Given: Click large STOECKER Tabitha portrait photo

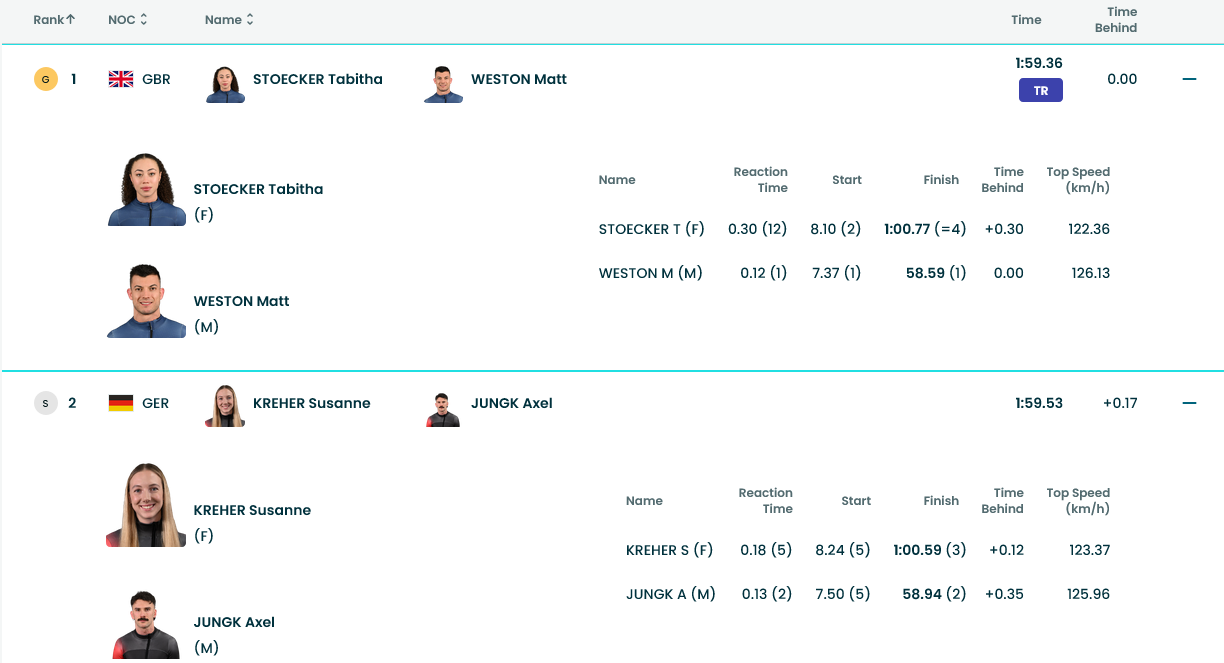Looking at the screenshot, I should (x=146, y=189).
